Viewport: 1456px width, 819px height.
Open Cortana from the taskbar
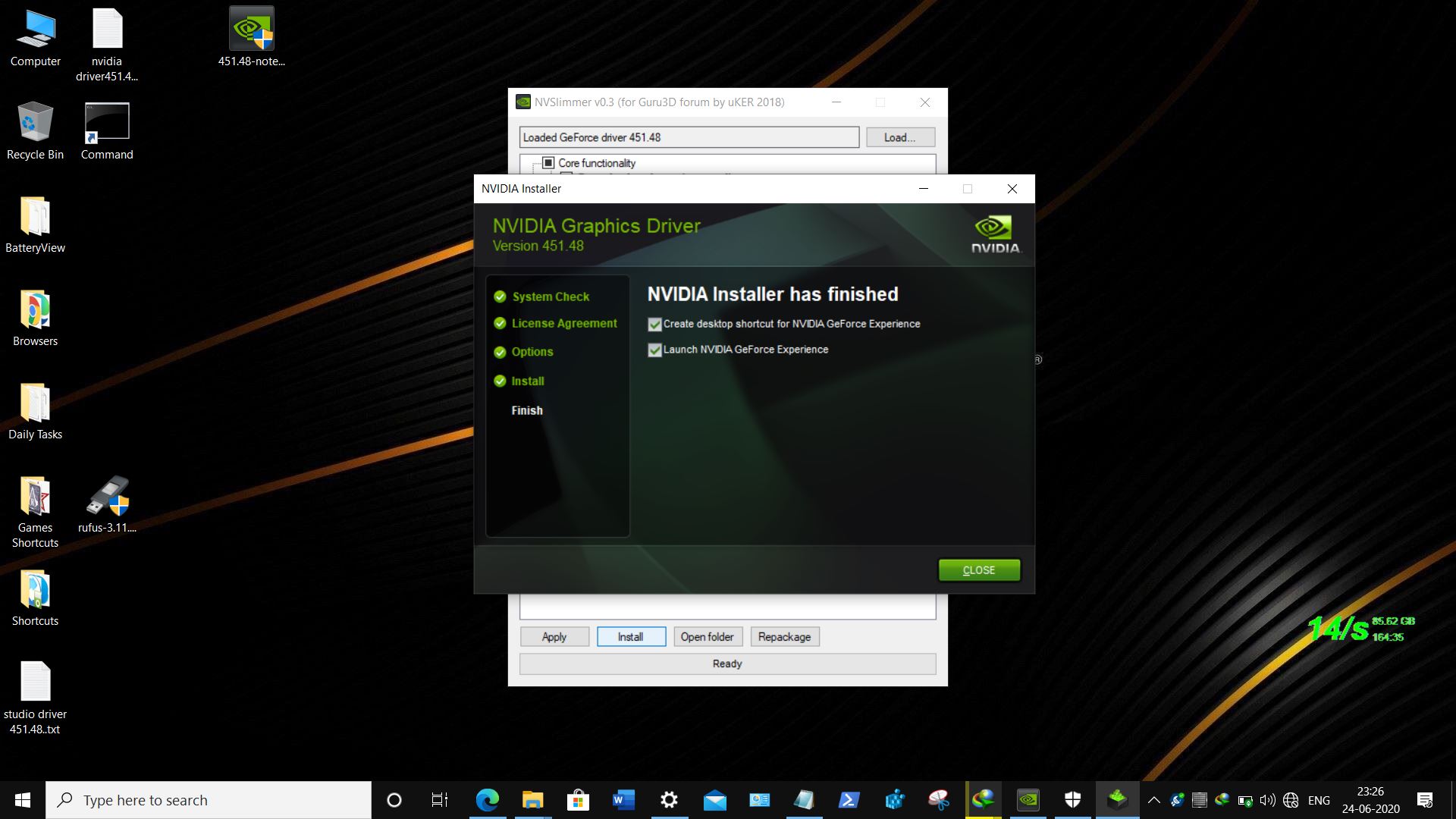394,800
